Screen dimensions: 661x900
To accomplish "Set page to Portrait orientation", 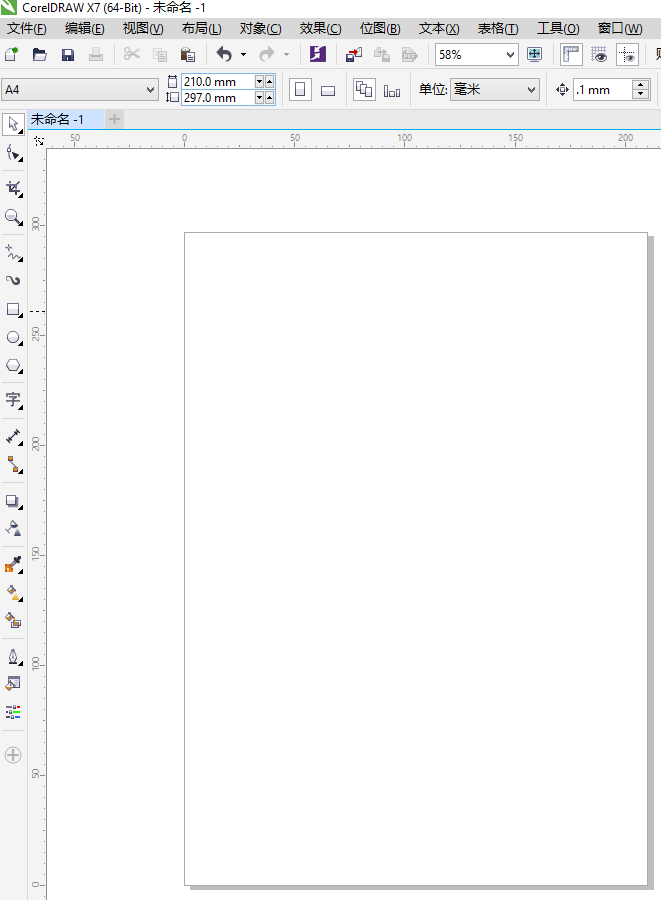I will (x=300, y=90).
